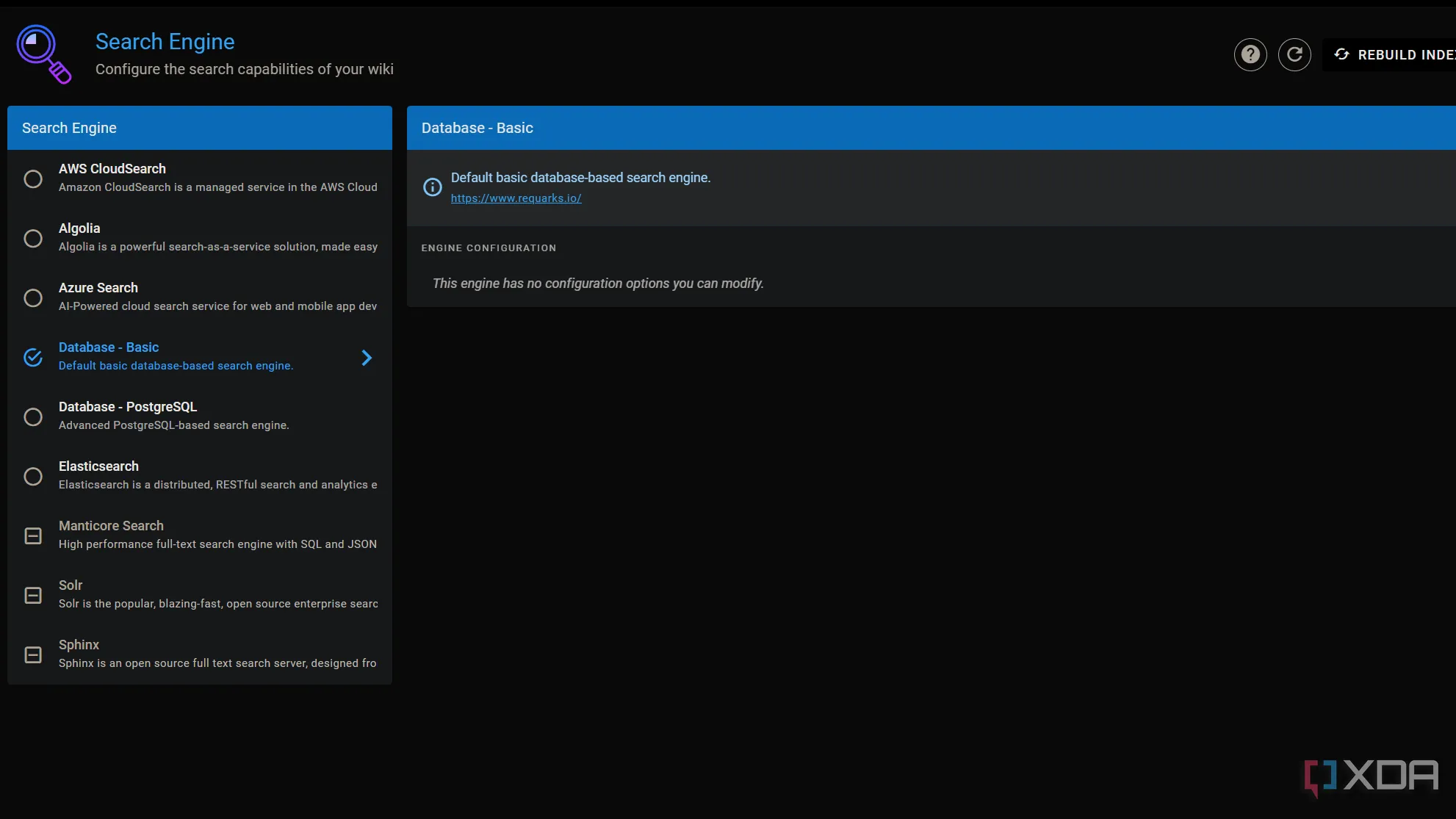Select the AWS CloudSearch radio button
1456x819 pixels.
[x=33, y=178]
